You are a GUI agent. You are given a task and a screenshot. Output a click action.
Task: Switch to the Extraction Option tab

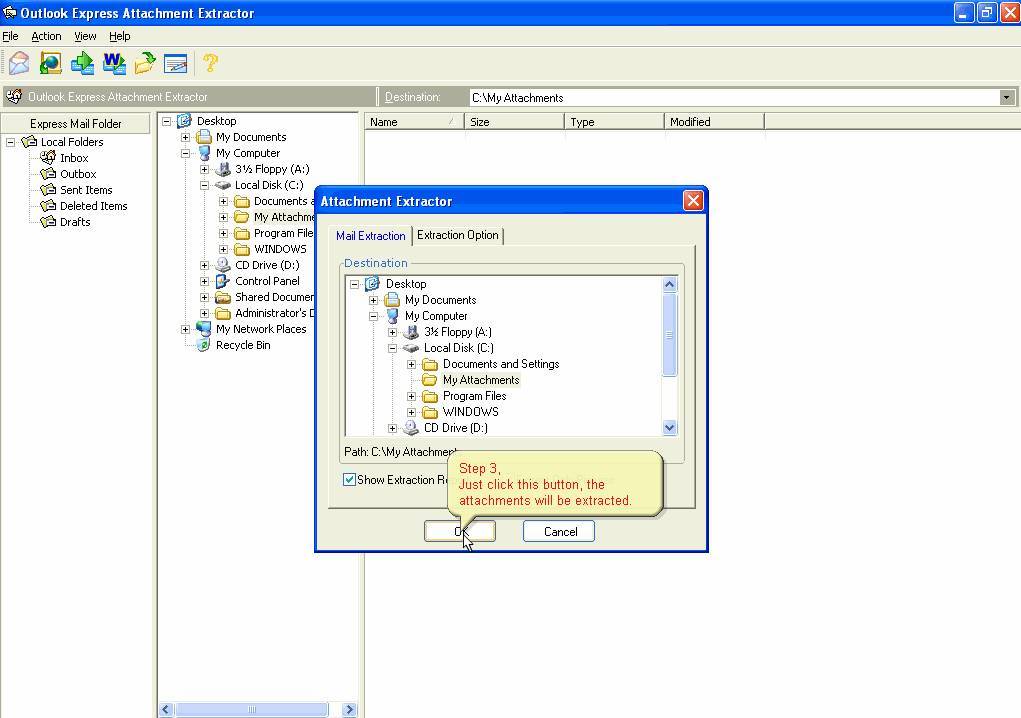click(x=458, y=235)
